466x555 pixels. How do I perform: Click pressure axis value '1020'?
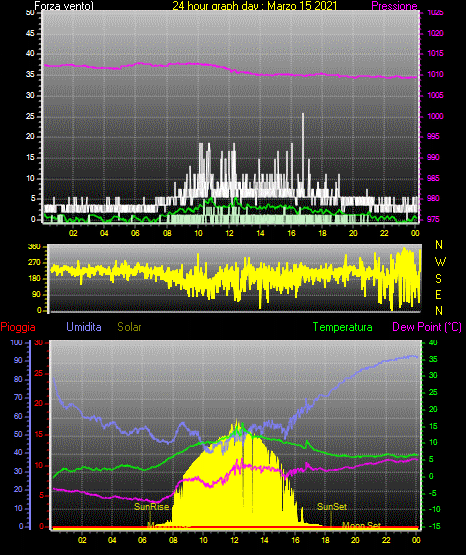coord(435,34)
